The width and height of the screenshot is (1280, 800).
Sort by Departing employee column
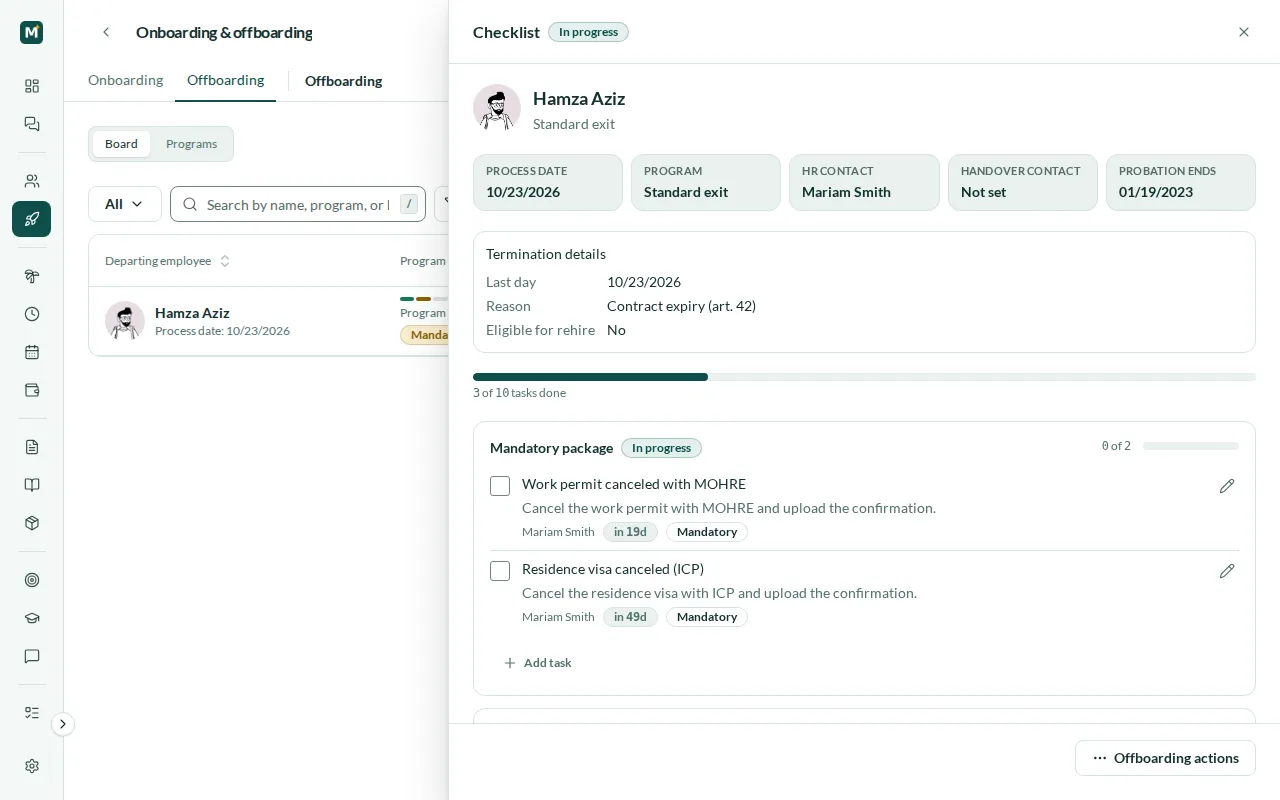(x=168, y=261)
